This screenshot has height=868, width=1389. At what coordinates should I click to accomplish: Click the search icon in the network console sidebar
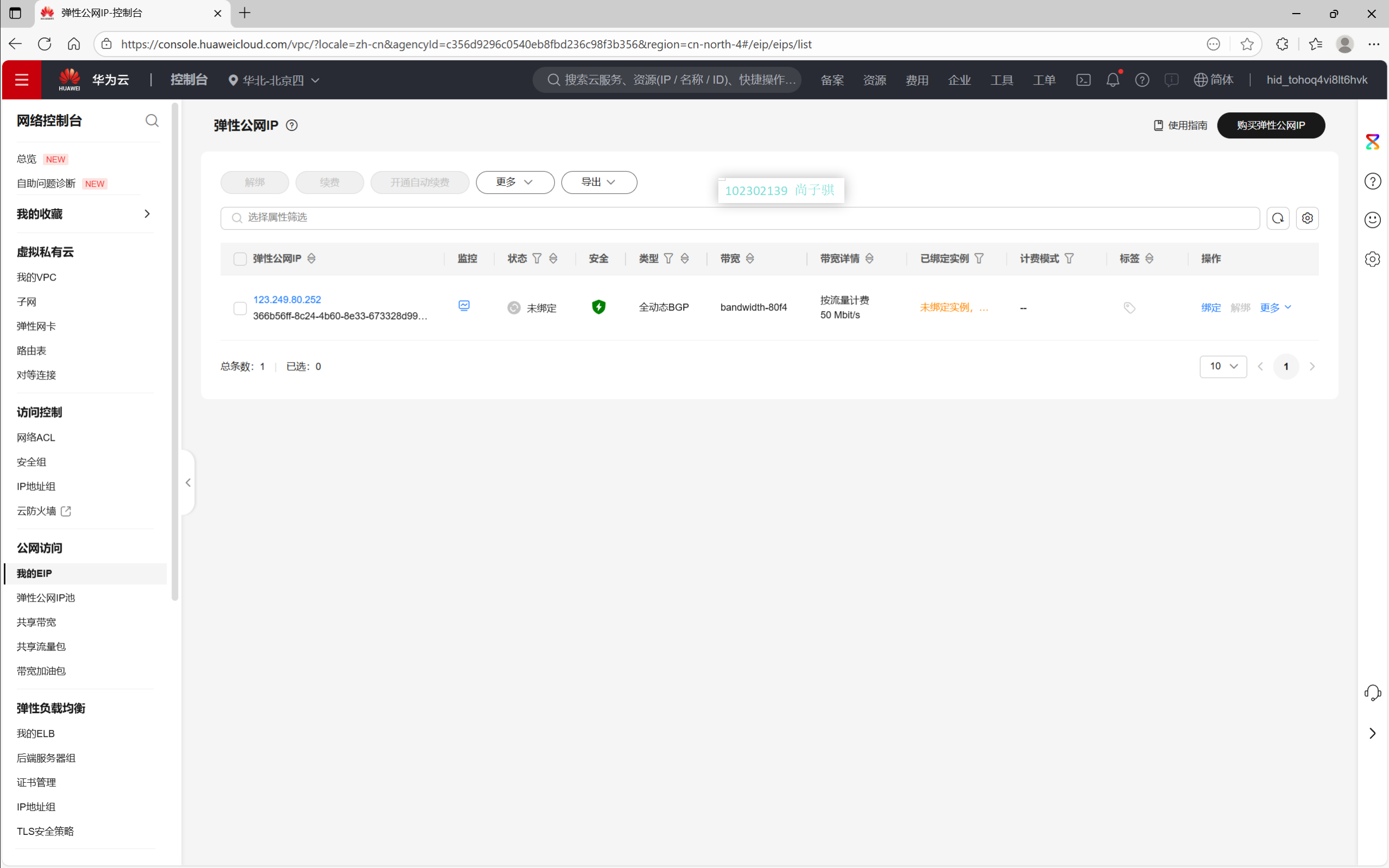click(151, 121)
